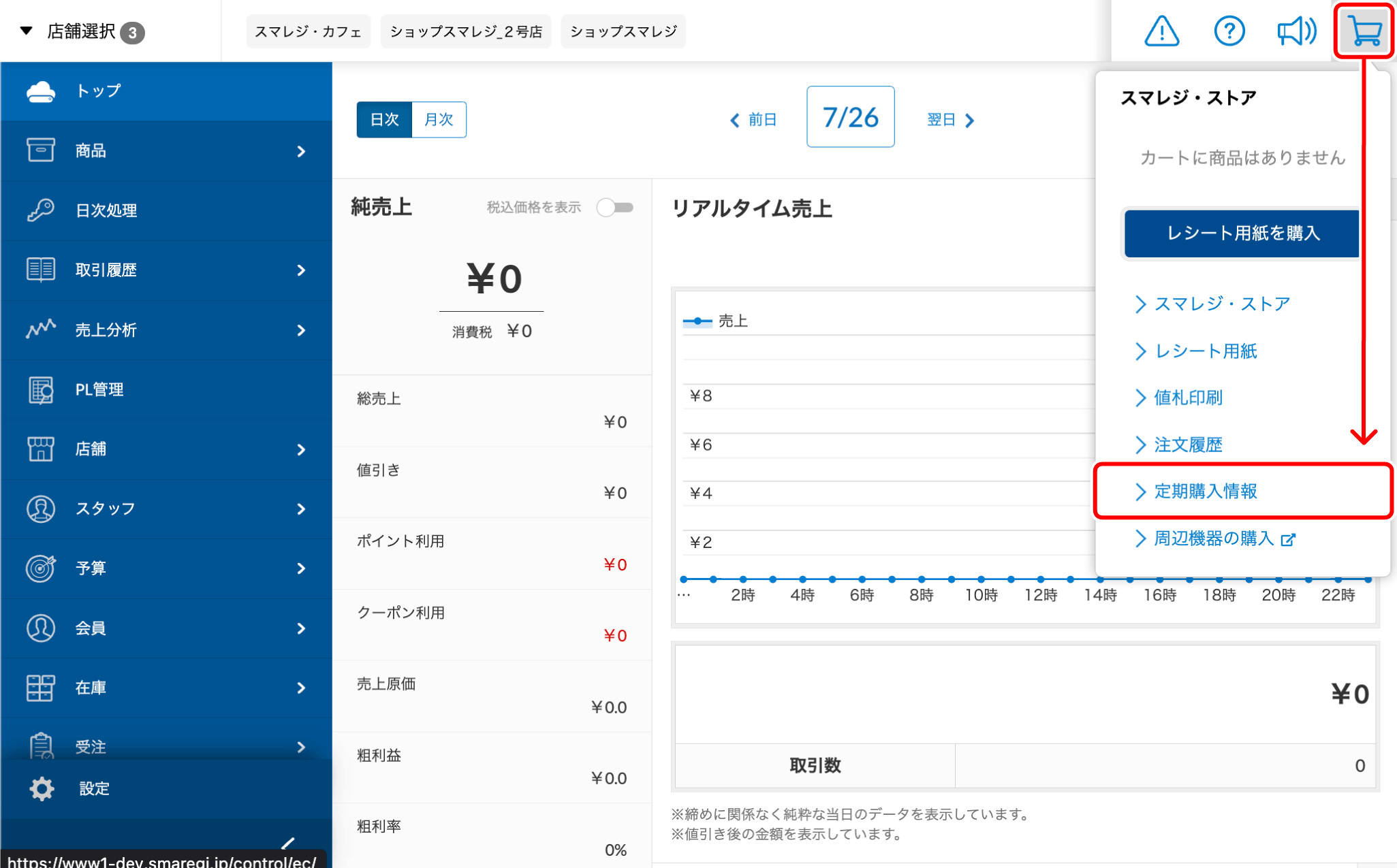This screenshot has height=868, width=1397.
Task: Switch to 日次 view
Action: coord(384,120)
